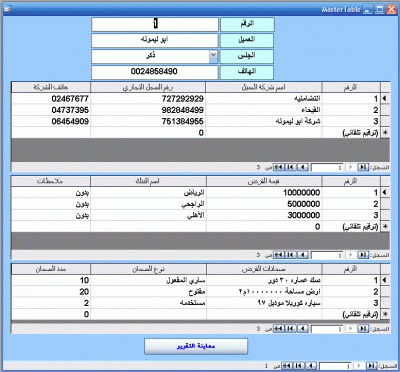Jump to last record in companies subform navigator
This screenshot has width=400, height=372.
pos(291,167)
